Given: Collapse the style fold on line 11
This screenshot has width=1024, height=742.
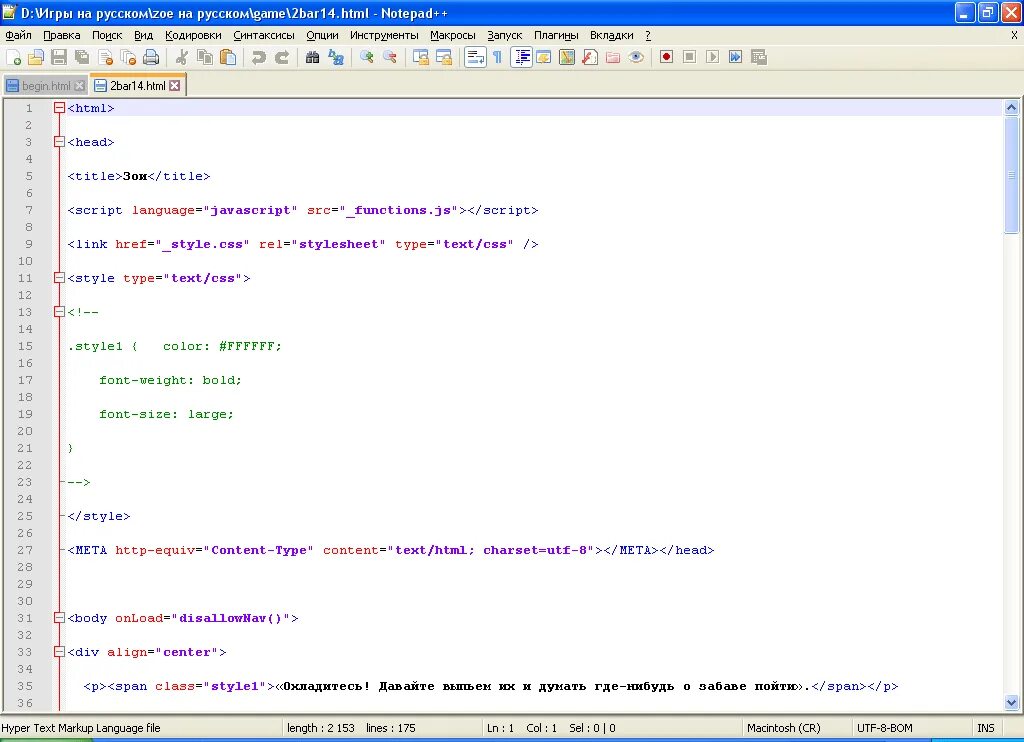Looking at the screenshot, I should pyautogui.click(x=59, y=278).
